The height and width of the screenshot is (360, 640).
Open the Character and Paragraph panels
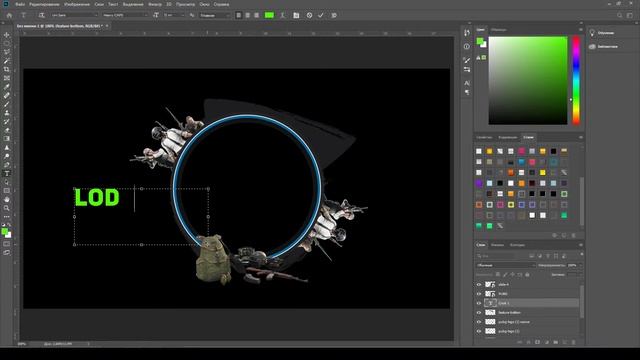click(296, 15)
